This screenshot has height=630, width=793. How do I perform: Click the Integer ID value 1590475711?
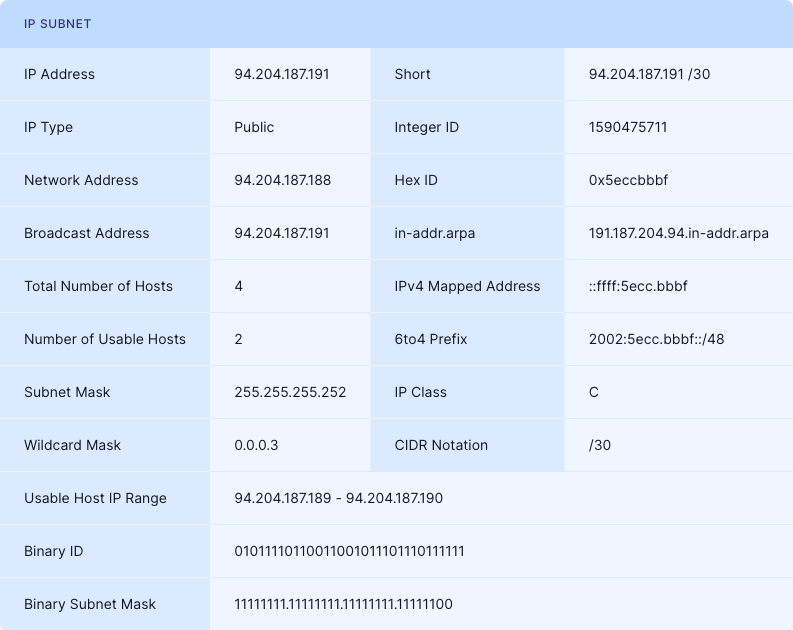click(x=628, y=127)
